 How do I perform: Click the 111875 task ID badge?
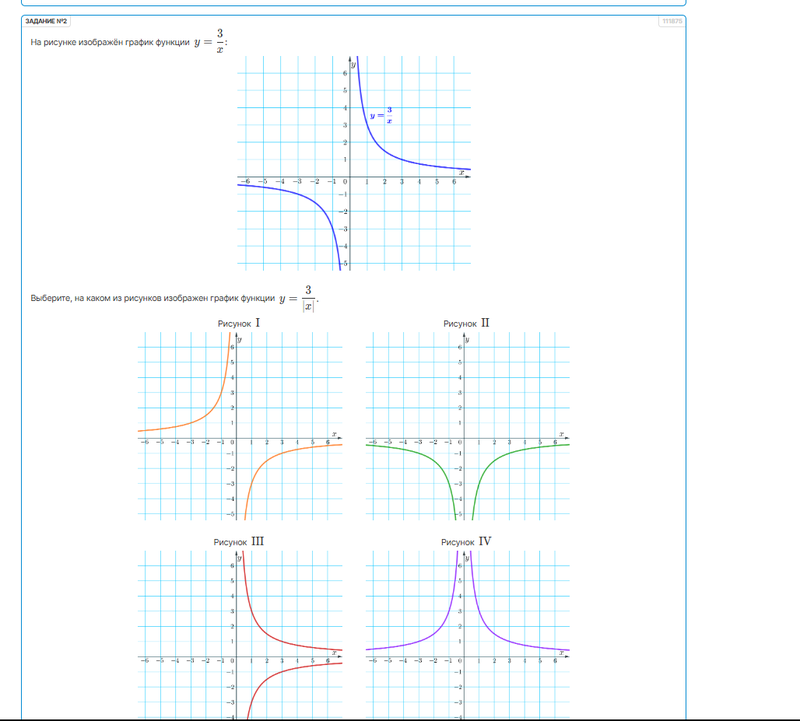670,21
